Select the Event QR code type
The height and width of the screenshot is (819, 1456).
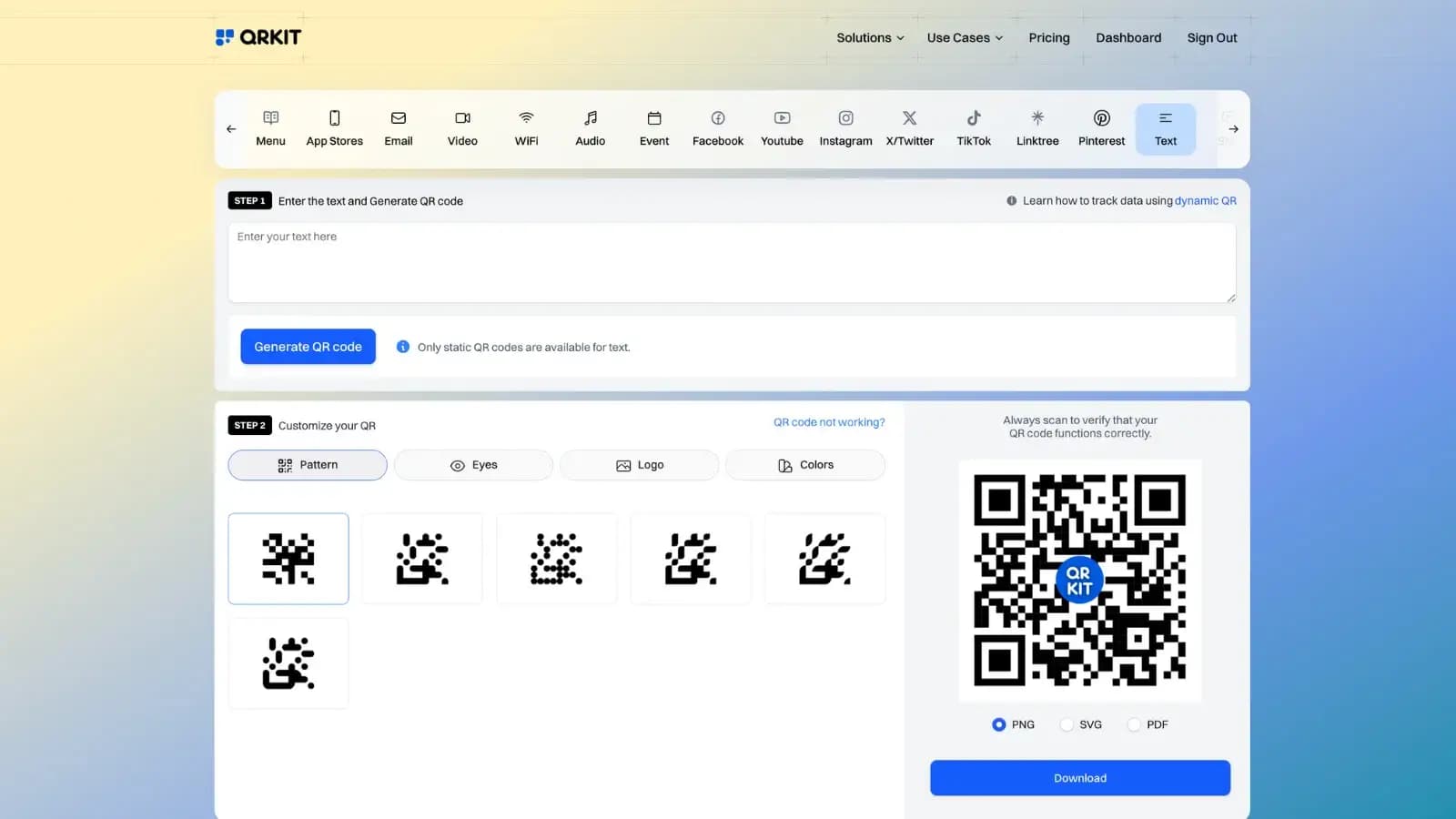coord(654,127)
